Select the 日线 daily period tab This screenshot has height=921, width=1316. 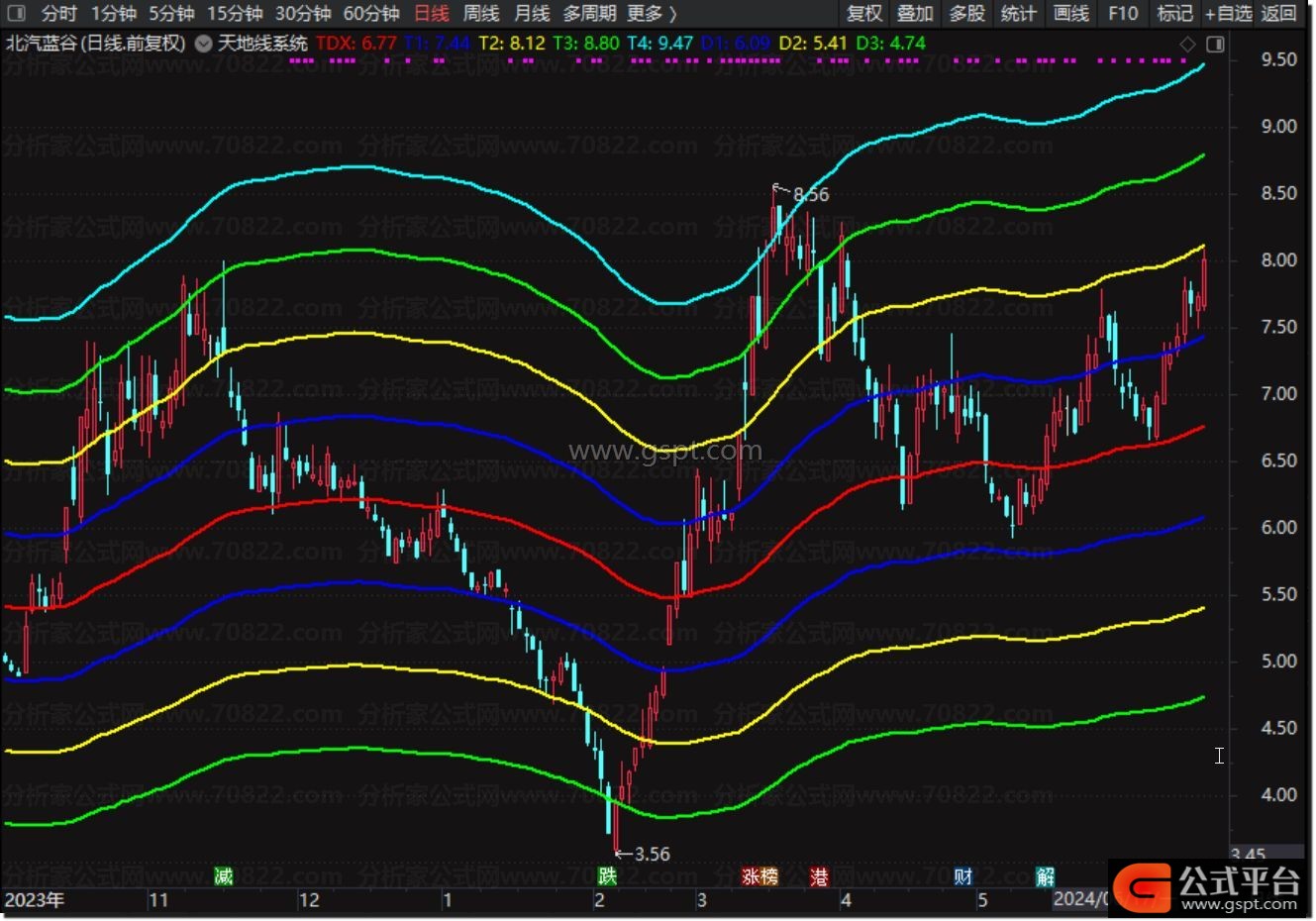(431, 13)
